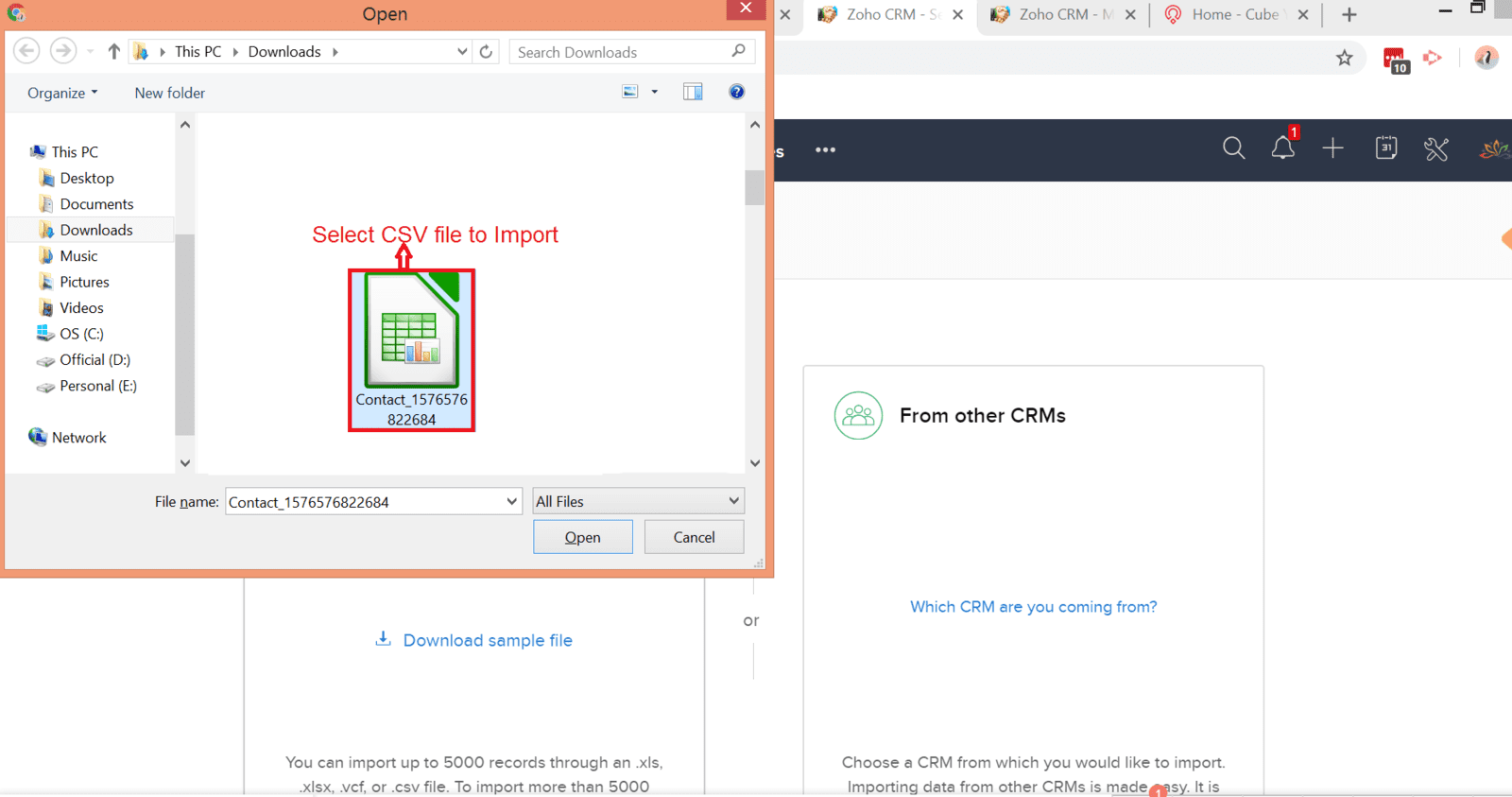Refresh the Downloads folder view
The width and height of the screenshot is (1512, 797).
(x=486, y=51)
